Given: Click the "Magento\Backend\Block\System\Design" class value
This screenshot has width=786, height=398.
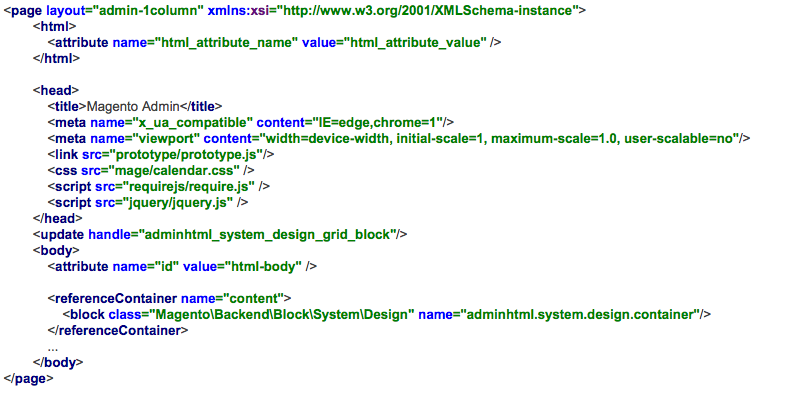Looking at the screenshot, I should pos(282,315).
